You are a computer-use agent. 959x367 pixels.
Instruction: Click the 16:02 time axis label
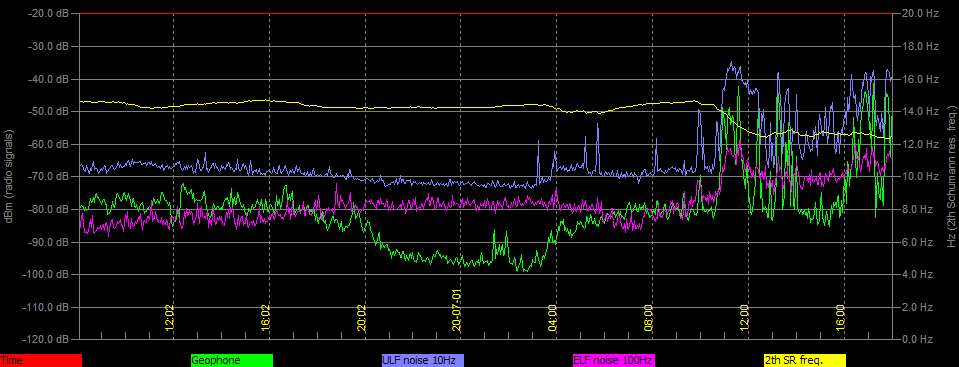[265, 318]
